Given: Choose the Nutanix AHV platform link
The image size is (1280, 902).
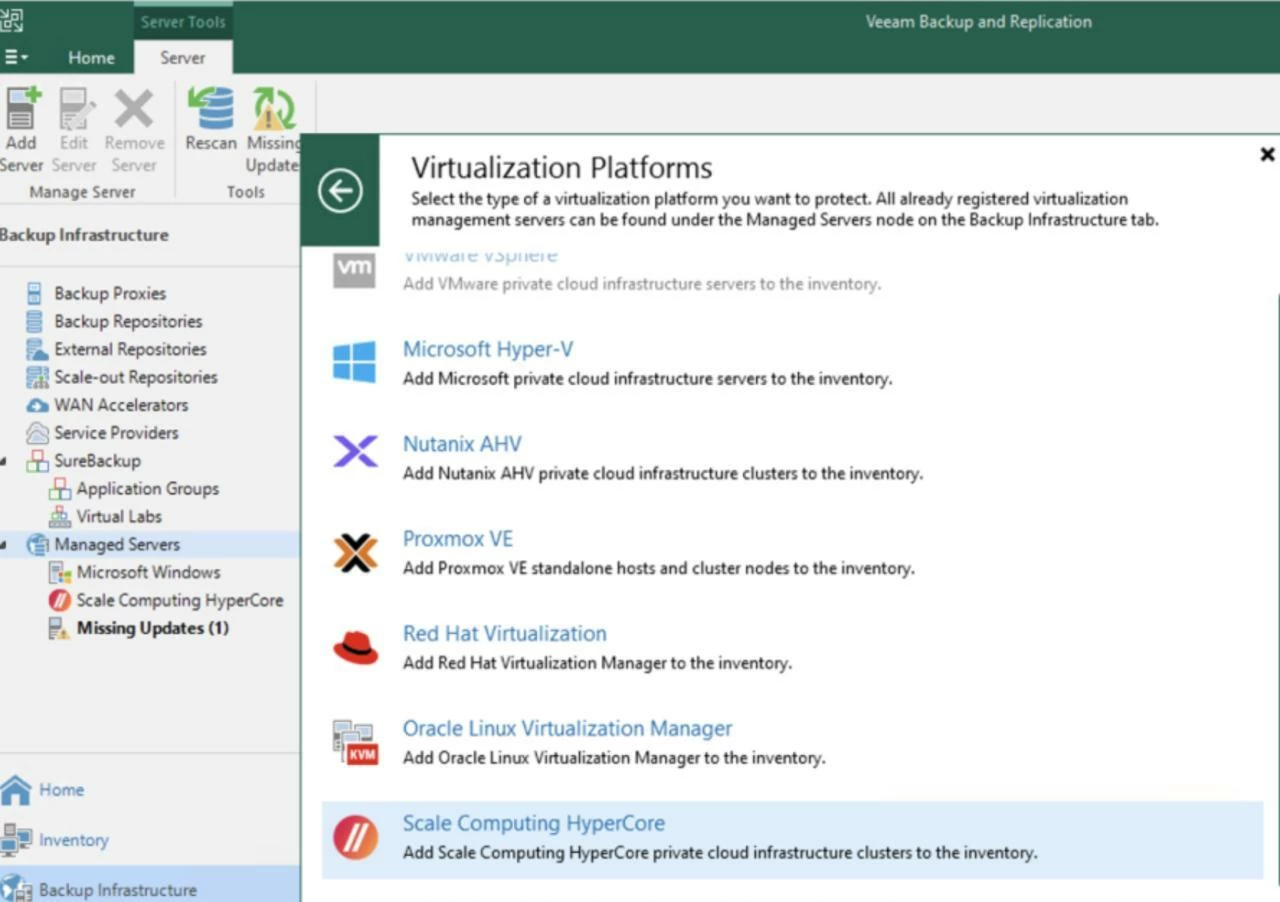Looking at the screenshot, I should pyautogui.click(x=462, y=444).
